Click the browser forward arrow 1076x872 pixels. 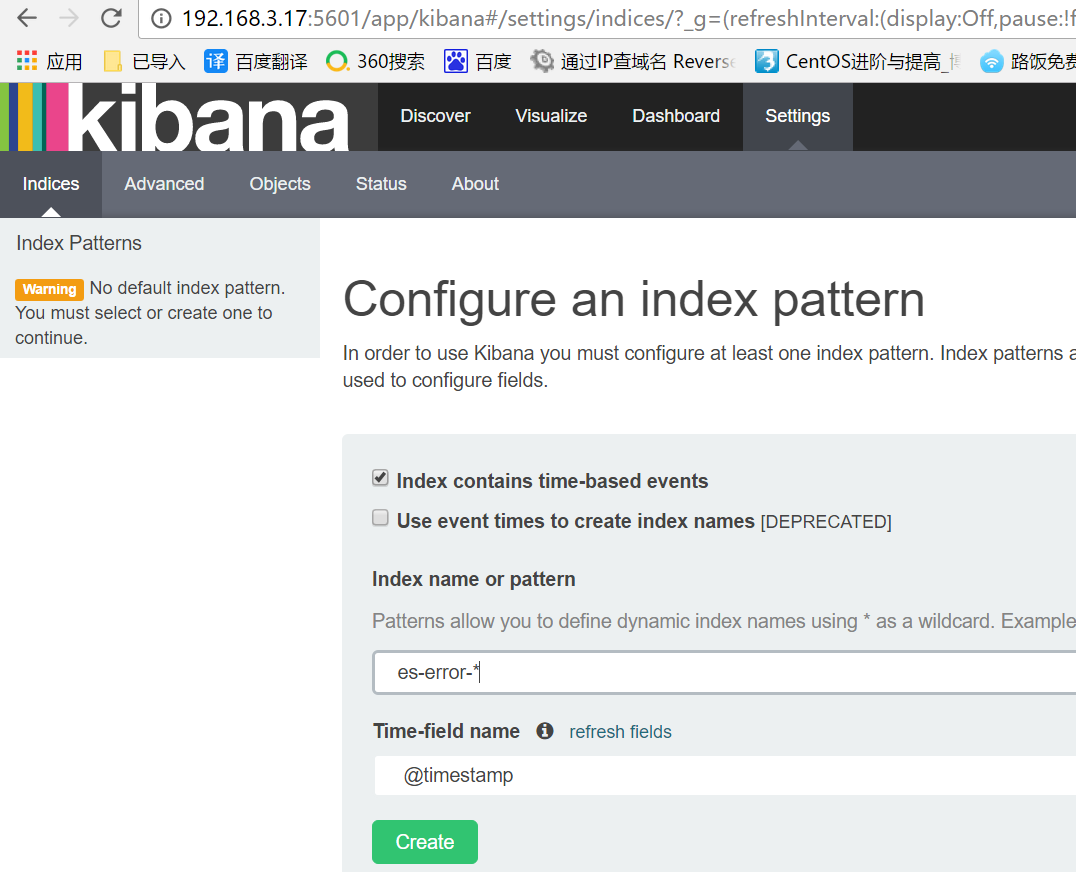coord(69,19)
